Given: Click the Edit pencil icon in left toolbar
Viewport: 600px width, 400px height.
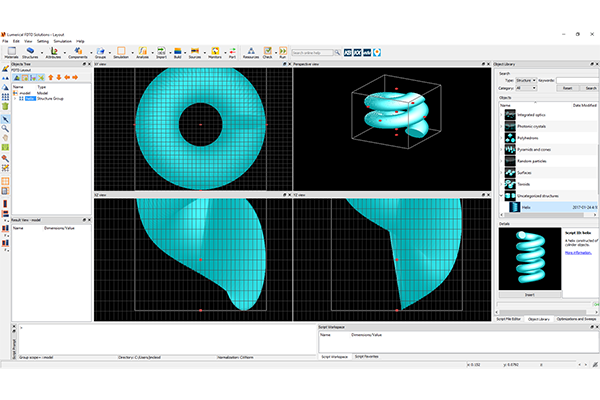Looking at the screenshot, I should click(5, 69).
